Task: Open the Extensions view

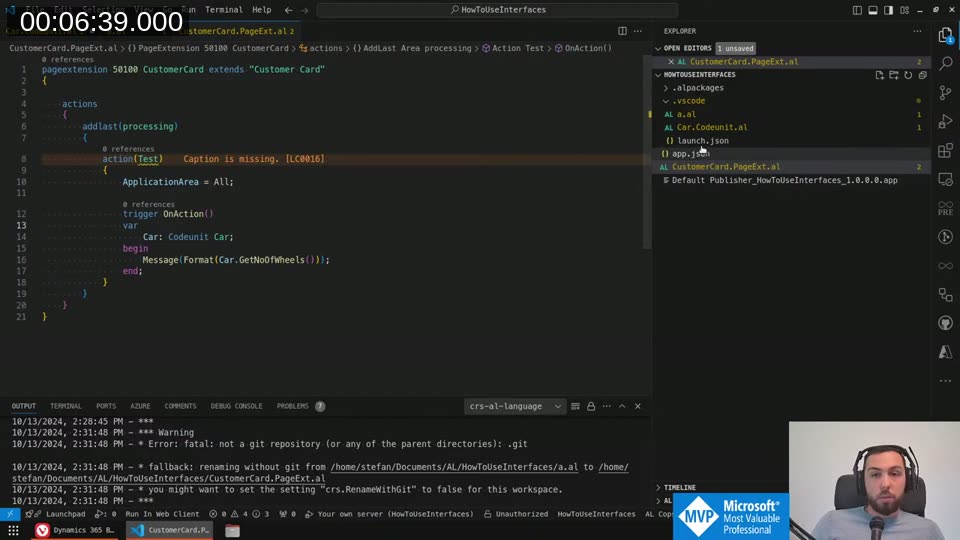Action: pyautogui.click(x=945, y=151)
